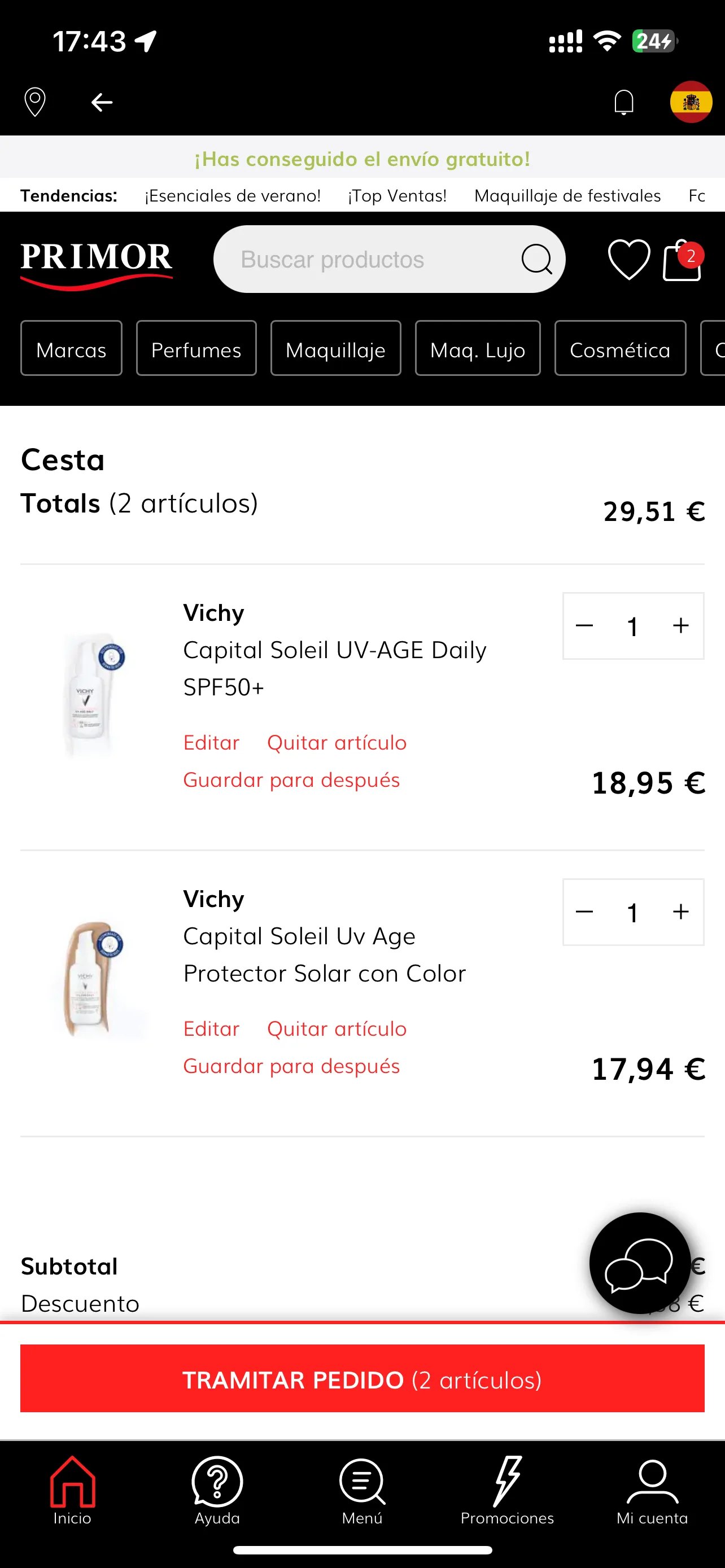The image size is (725, 1568).
Task: Increase quantity of Capital Soleil UV-AGE Daily
Action: pyautogui.click(x=680, y=626)
